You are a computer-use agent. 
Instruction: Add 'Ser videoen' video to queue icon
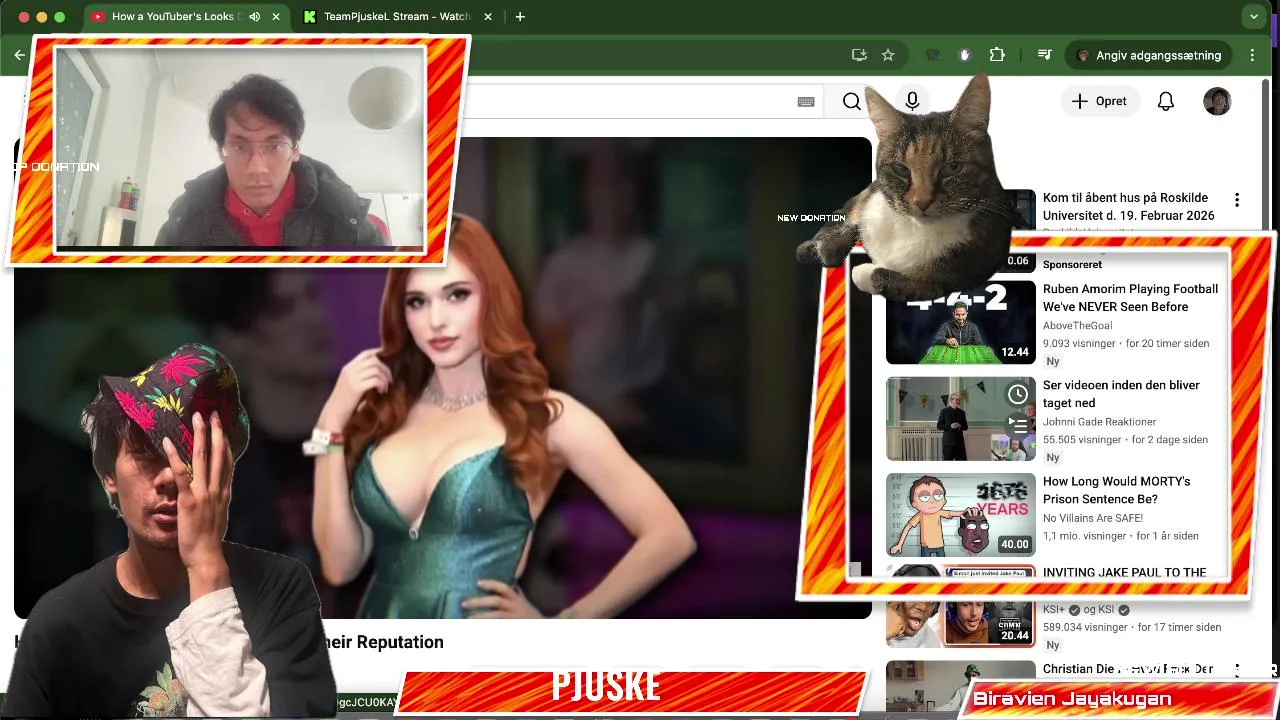pos(1018,425)
